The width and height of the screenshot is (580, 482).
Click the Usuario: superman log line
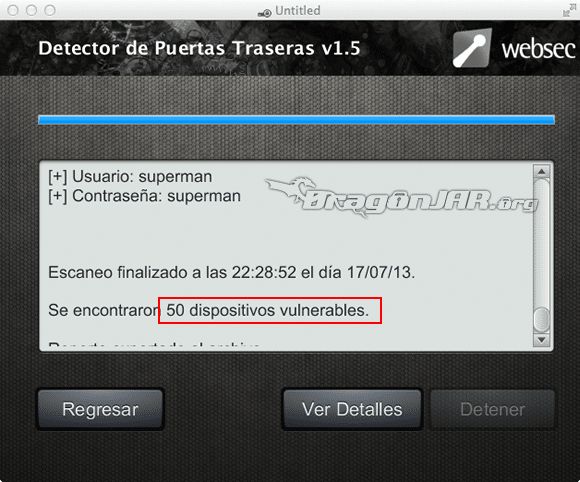pos(130,176)
